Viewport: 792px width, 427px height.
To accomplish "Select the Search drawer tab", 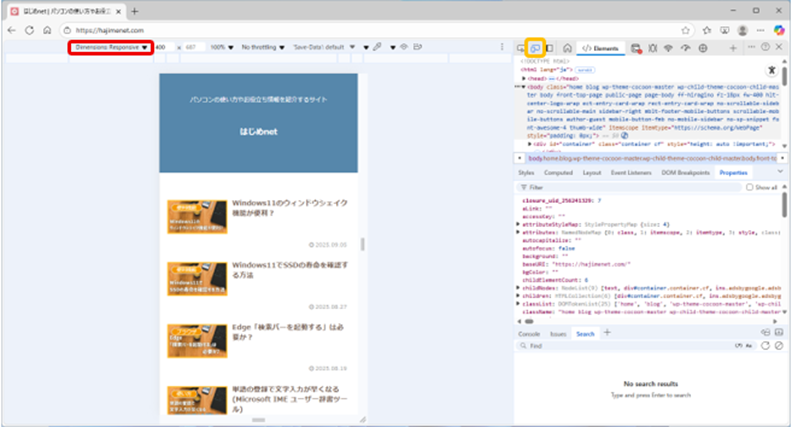I will point(585,334).
